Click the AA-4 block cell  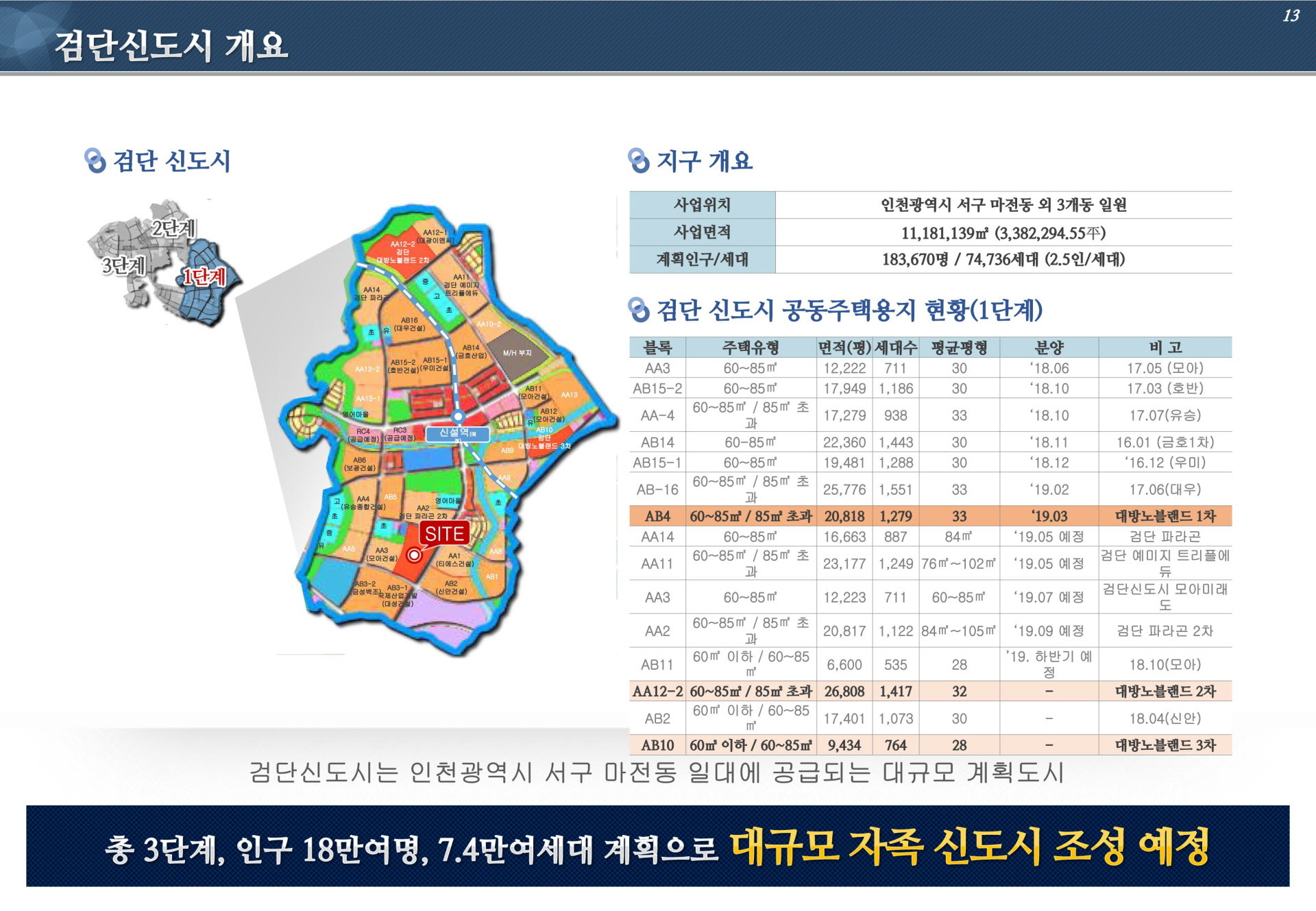click(x=657, y=415)
